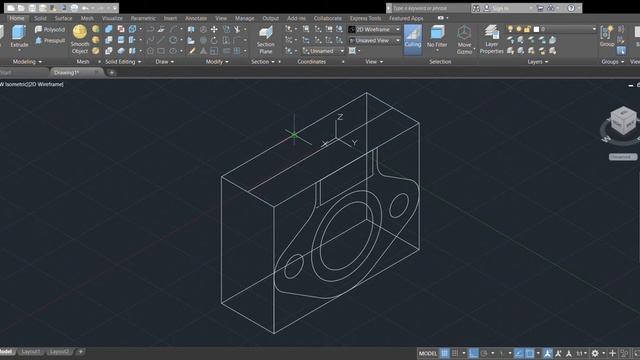Click the Move tool in Modify panel
The height and width of the screenshot is (360, 640).
pos(214,29)
